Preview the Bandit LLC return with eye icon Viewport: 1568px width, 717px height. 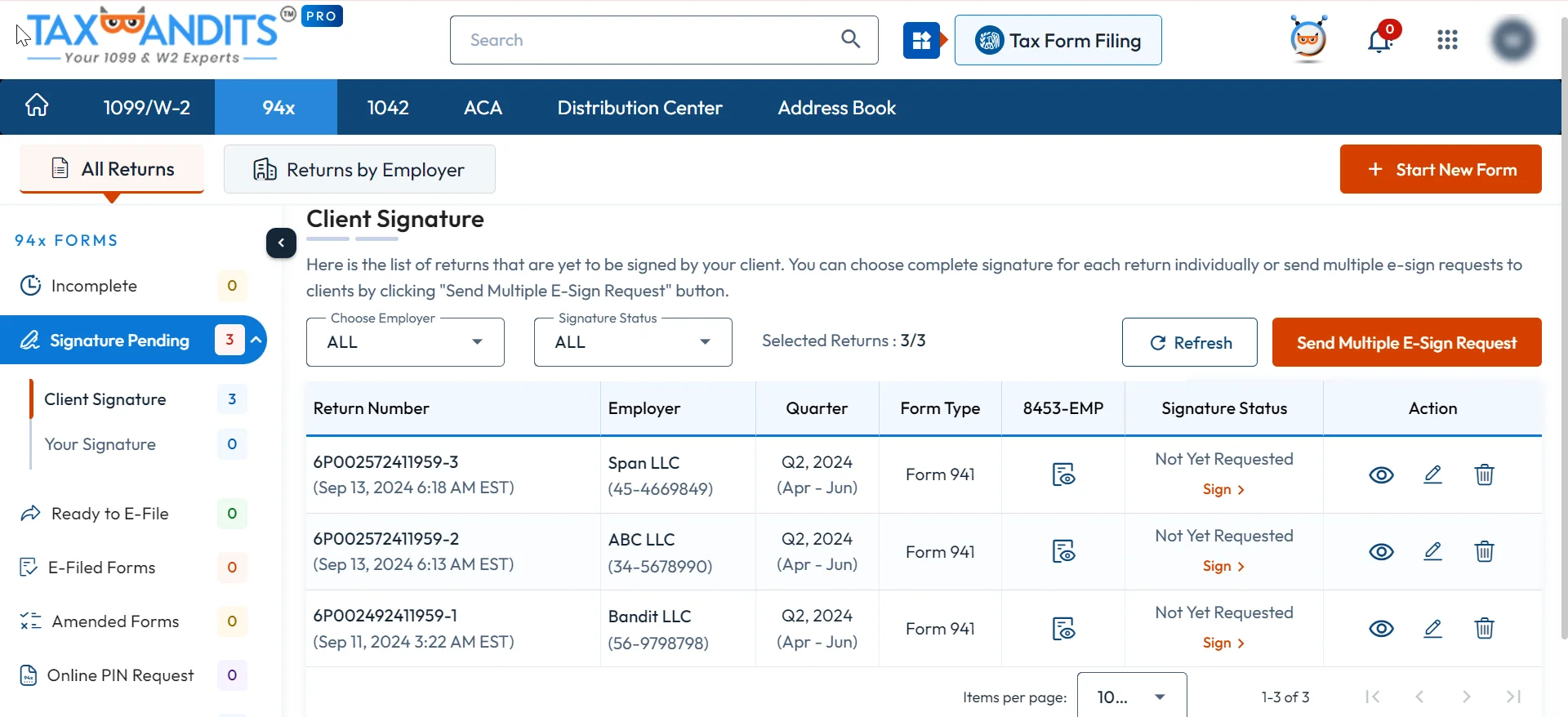point(1381,628)
